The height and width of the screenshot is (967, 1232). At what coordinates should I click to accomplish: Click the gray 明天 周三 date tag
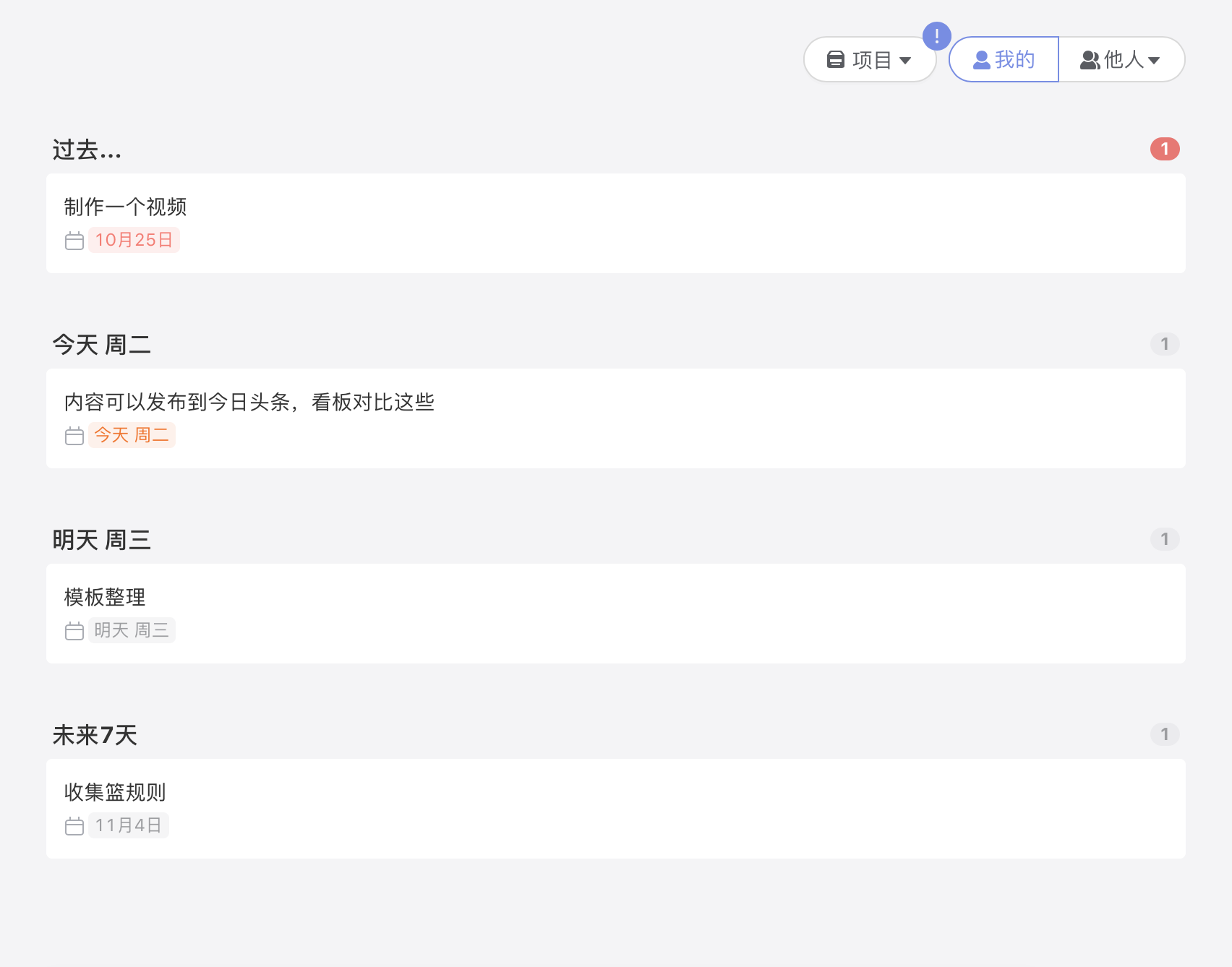click(132, 630)
